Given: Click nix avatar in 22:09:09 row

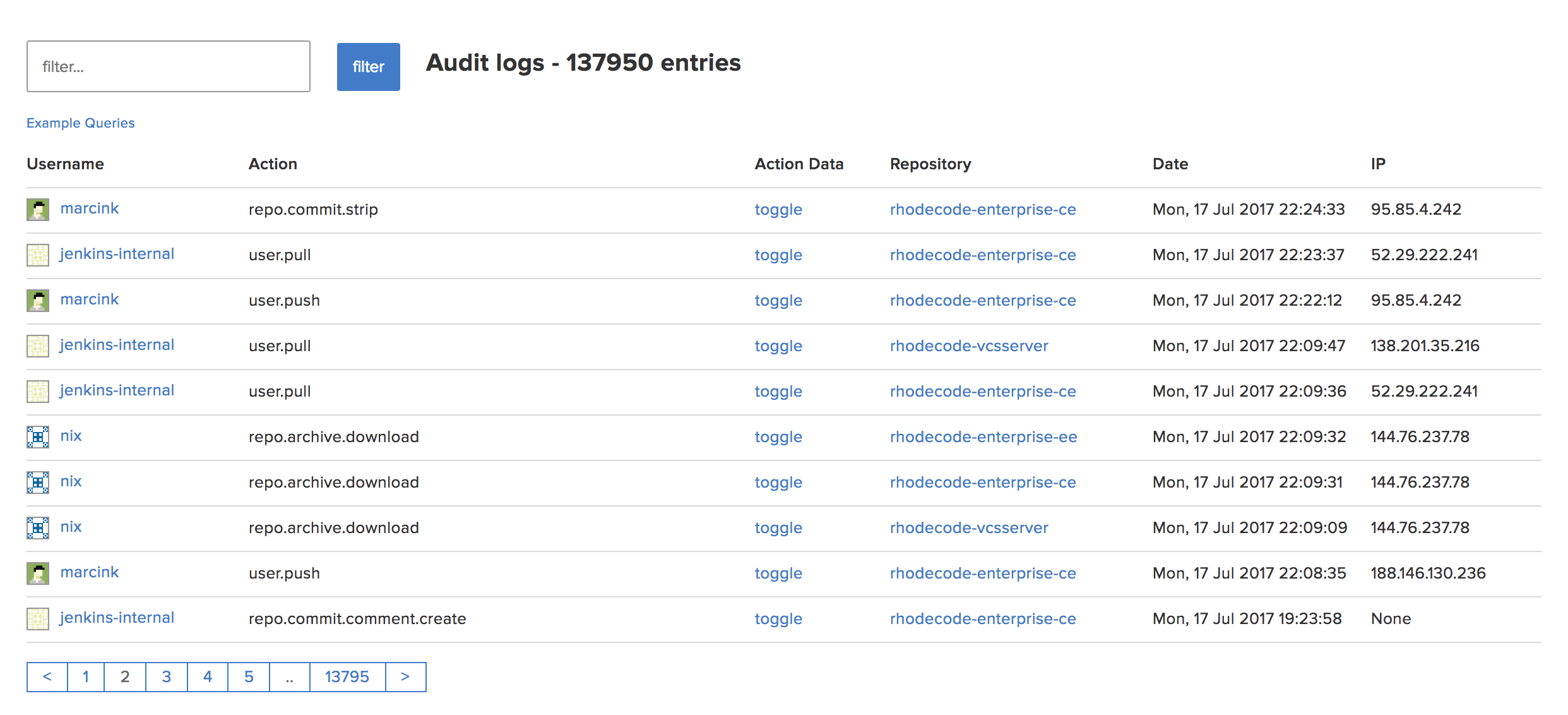Looking at the screenshot, I should (x=38, y=528).
